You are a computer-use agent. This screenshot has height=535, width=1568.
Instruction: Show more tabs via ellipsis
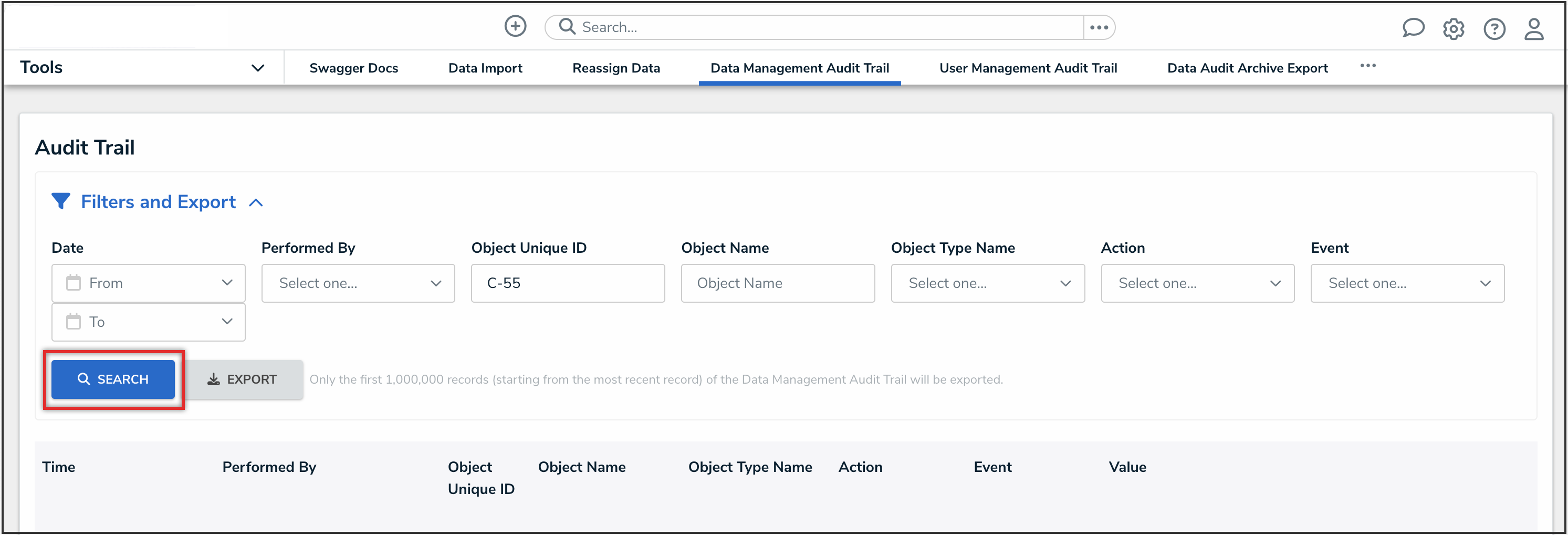[1368, 66]
